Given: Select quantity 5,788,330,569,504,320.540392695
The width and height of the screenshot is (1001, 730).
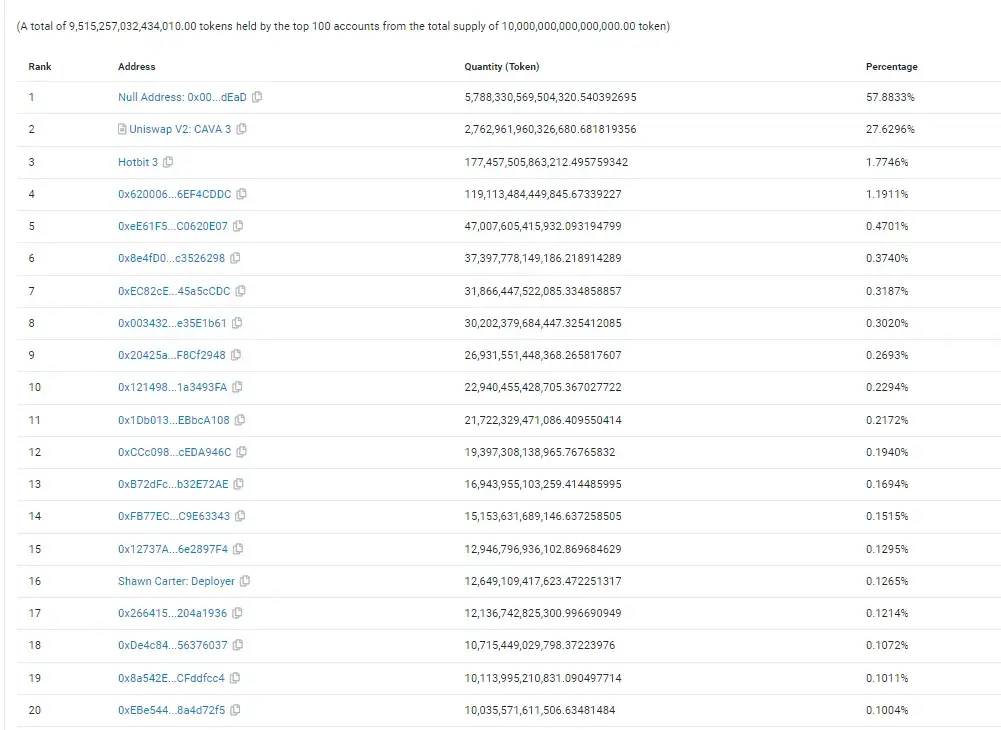Looking at the screenshot, I should [x=550, y=97].
